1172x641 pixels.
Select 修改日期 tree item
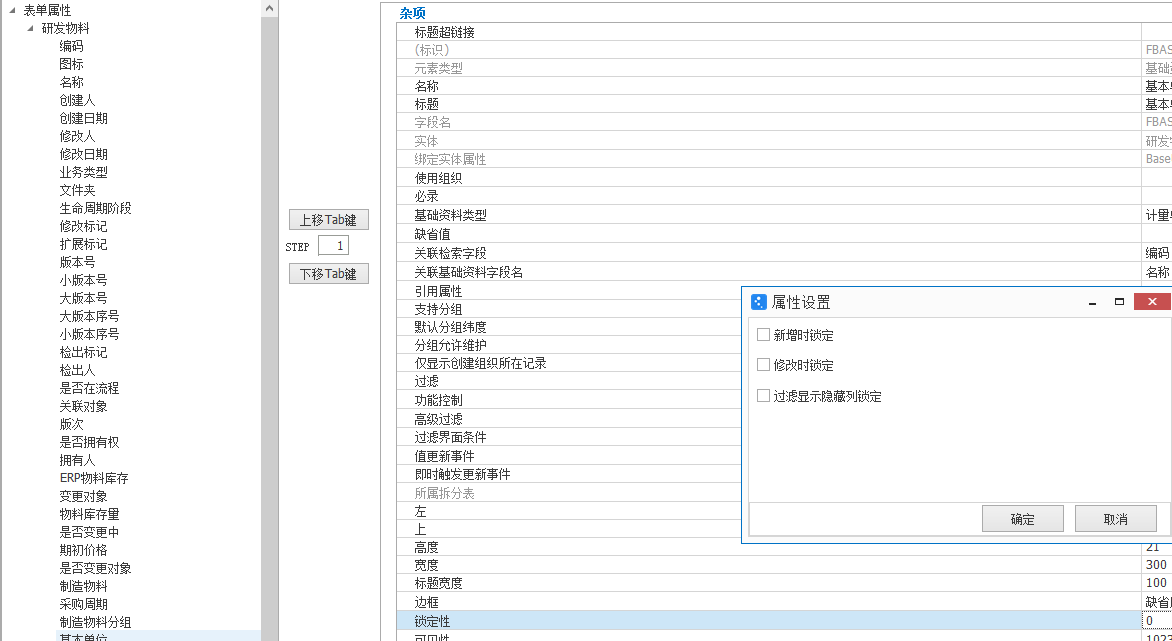click(x=84, y=154)
